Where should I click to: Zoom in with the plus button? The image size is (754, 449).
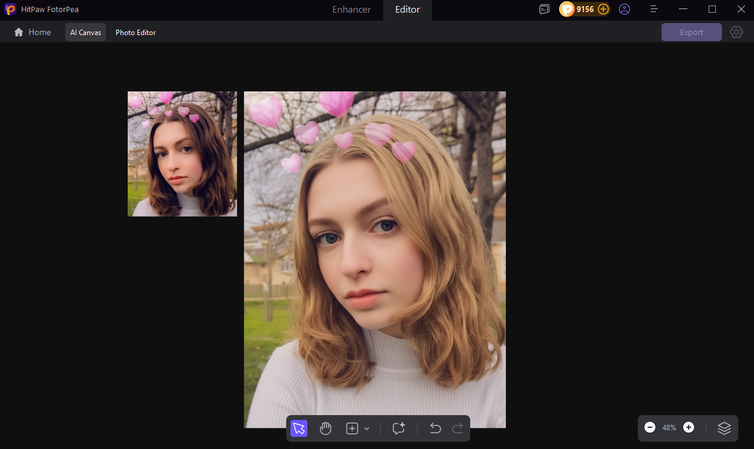[x=689, y=427]
